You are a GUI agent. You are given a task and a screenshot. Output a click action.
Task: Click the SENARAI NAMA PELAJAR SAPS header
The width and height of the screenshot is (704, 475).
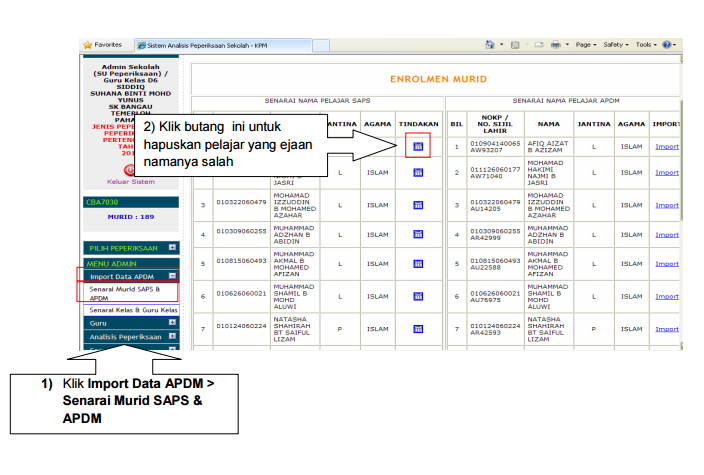[x=317, y=101]
